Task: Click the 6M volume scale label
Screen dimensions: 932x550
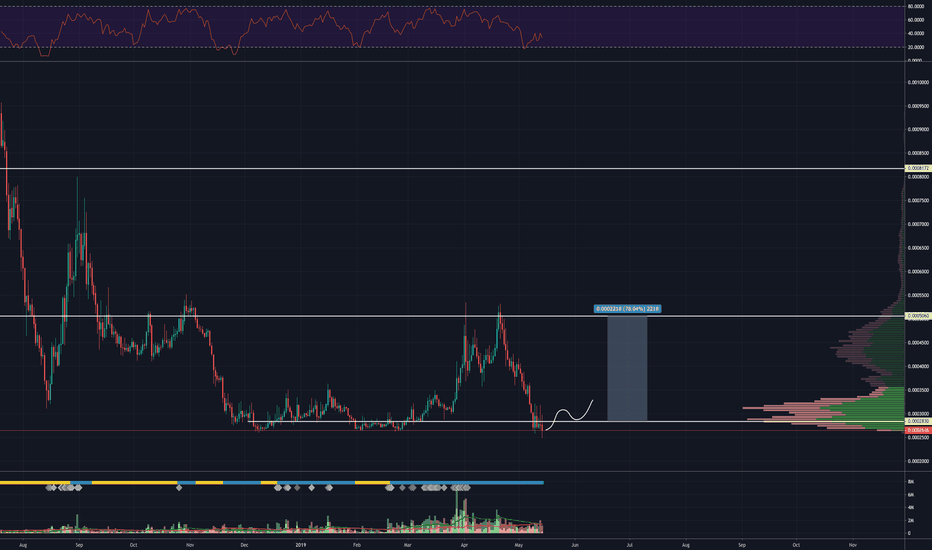Action: pyautogui.click(x=911, y=495)
